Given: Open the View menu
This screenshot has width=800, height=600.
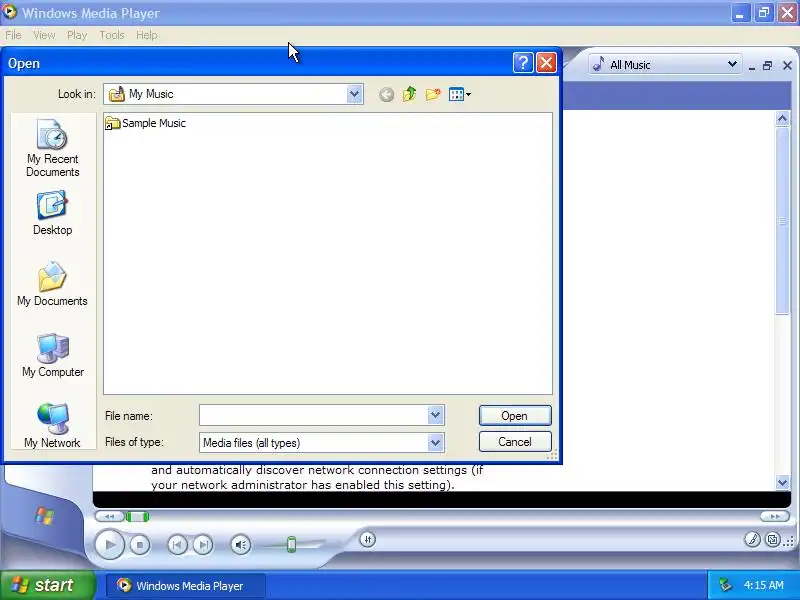Looking at the screenshot, I should pos(44,35).
